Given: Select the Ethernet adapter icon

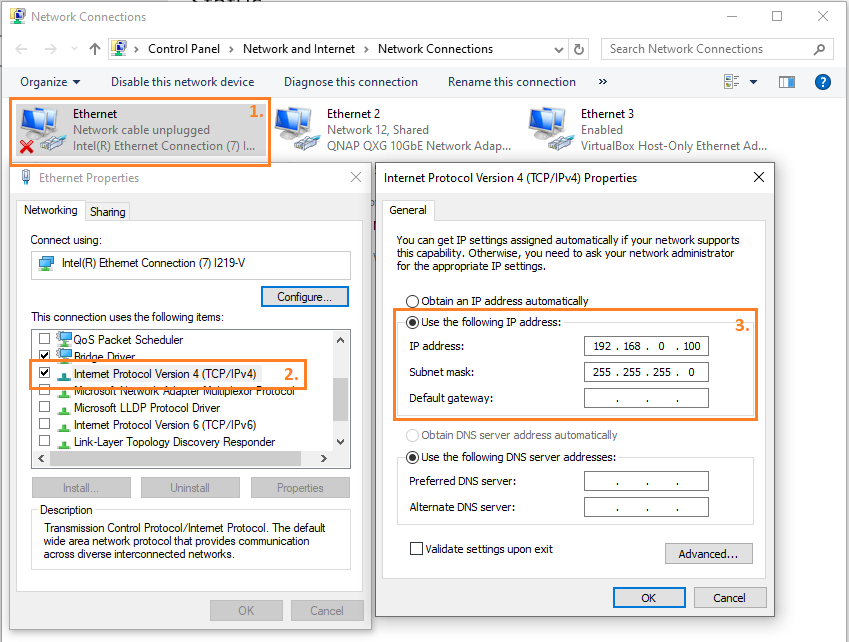Looking at the screenshot, I should (41, 130).
